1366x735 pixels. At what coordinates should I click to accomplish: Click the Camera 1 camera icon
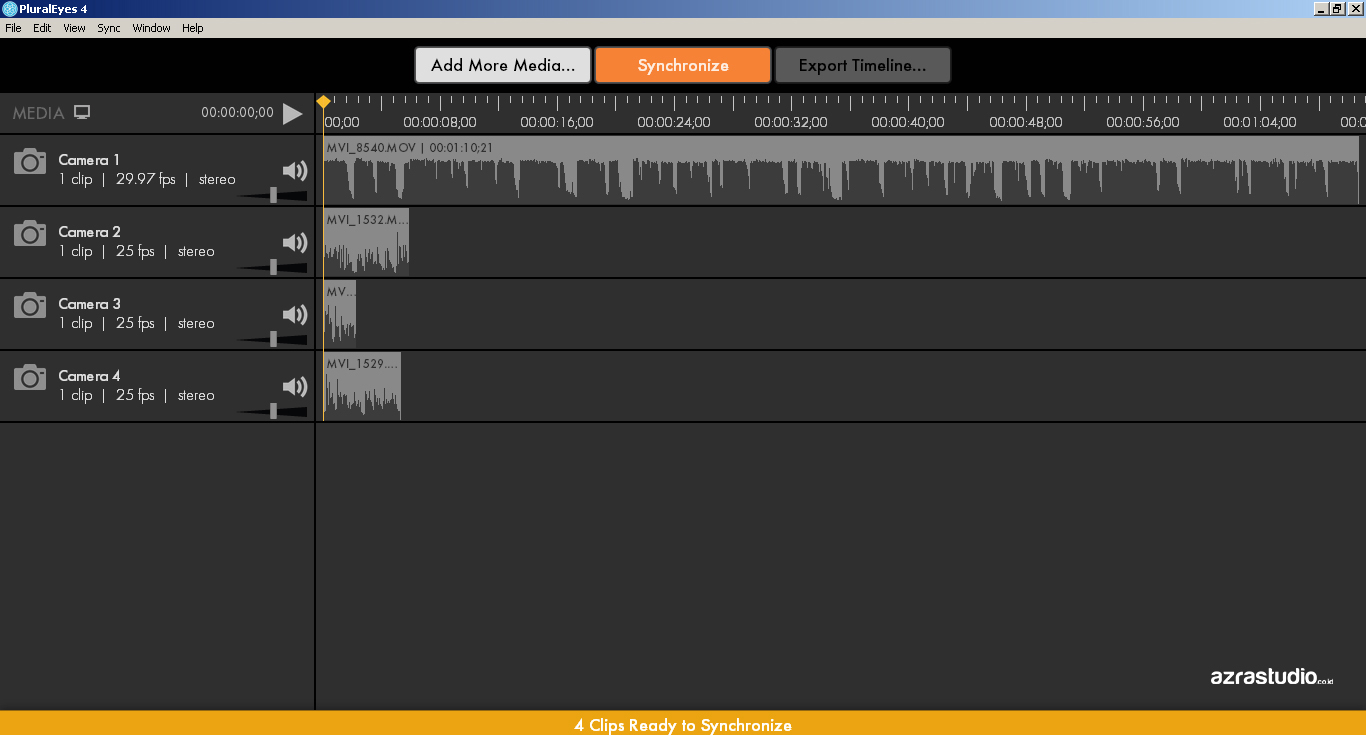click(30, 161)
